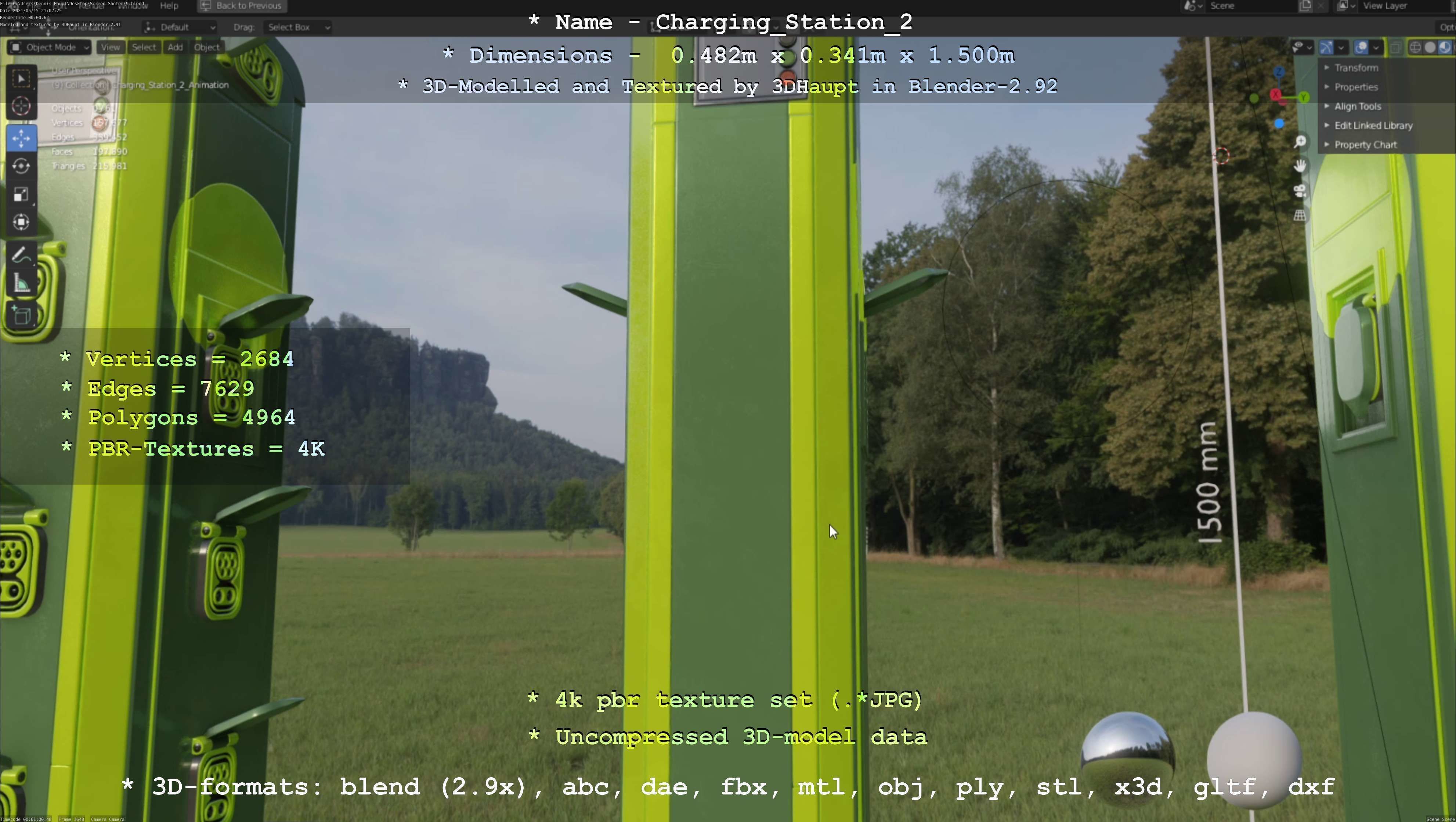Open the Add menu

point(175,47)
